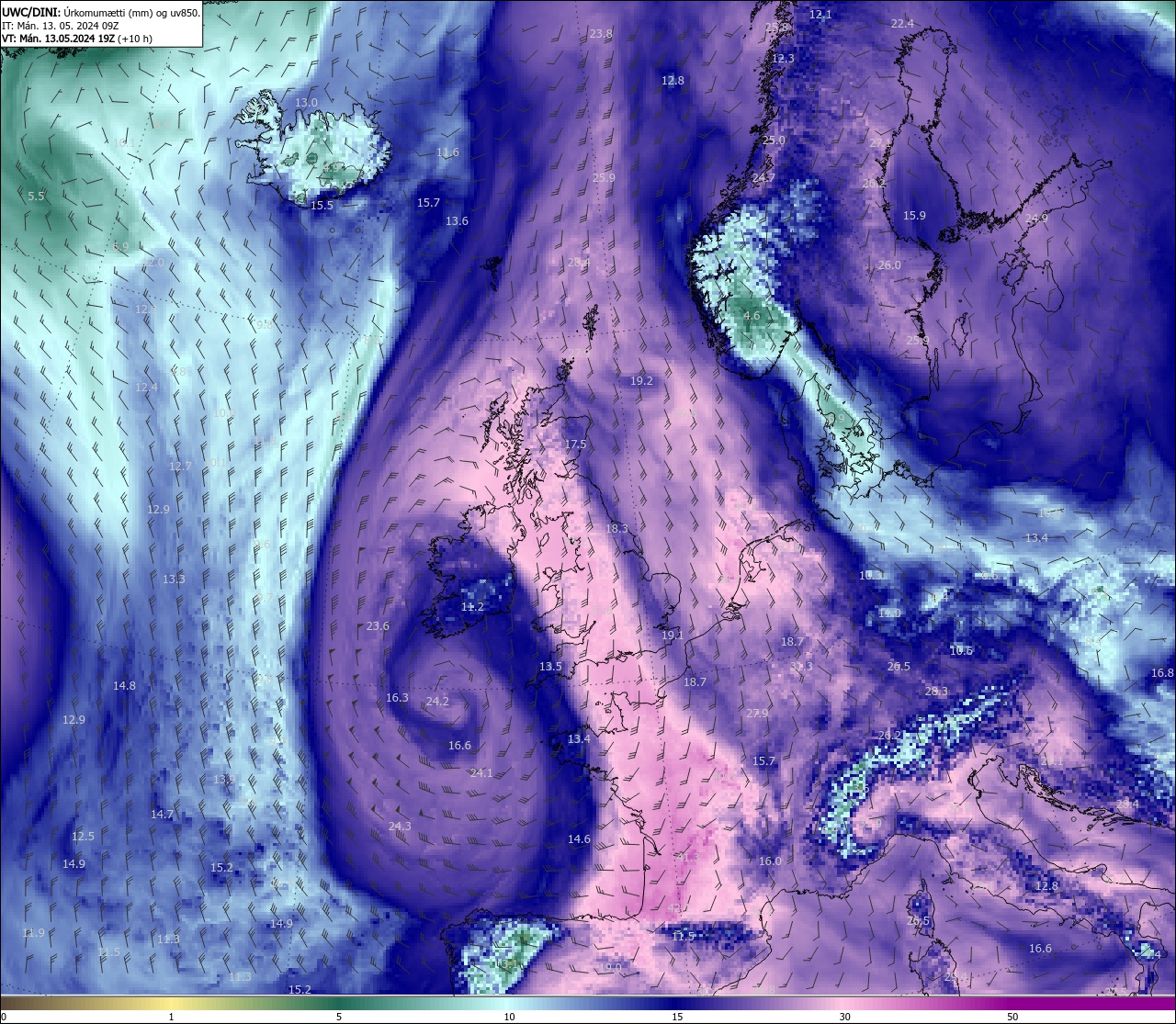Click the 14.6 value in Bay of Biscay
Viewport: 1176px width, 1024px height.
point(579,839)
